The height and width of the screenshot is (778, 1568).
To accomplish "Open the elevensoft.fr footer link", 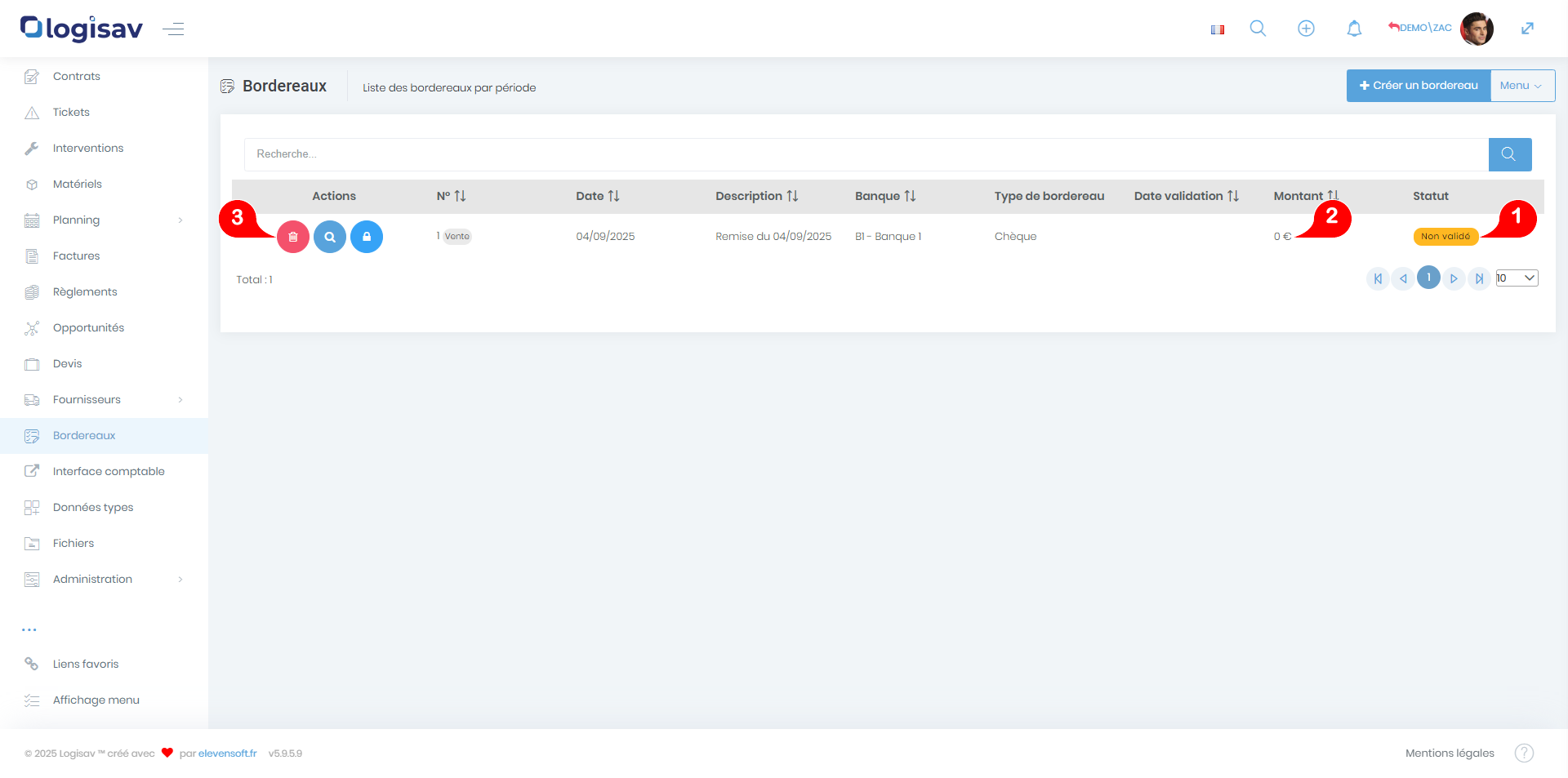I will coord(227,753).
